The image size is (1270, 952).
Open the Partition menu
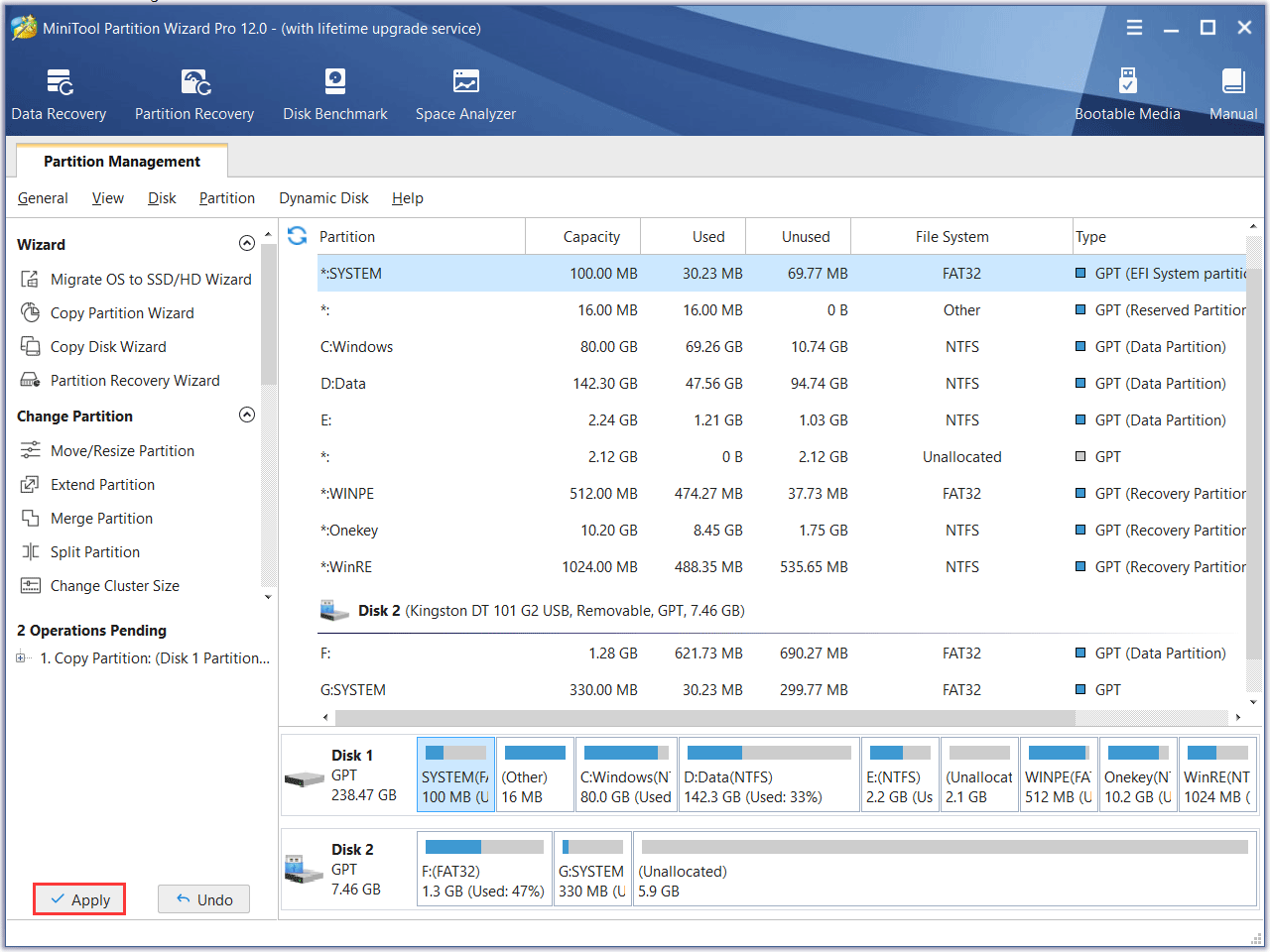(x=227, y=198)
